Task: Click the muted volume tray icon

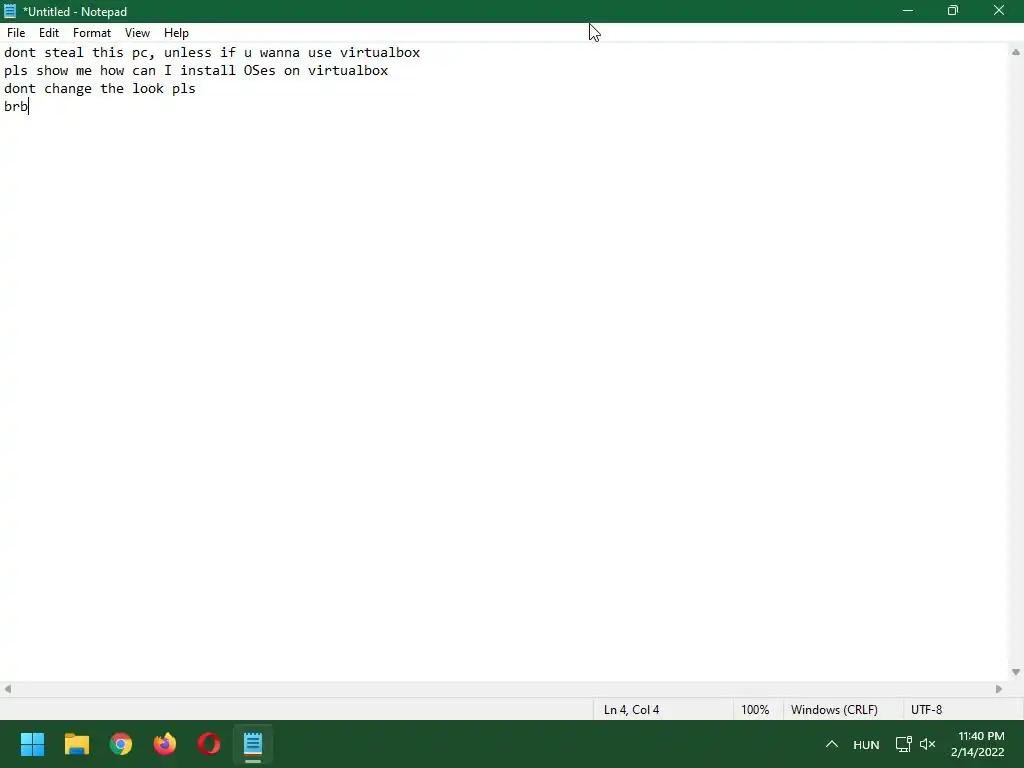Action: pyautogui.click(x=927, y=744)
